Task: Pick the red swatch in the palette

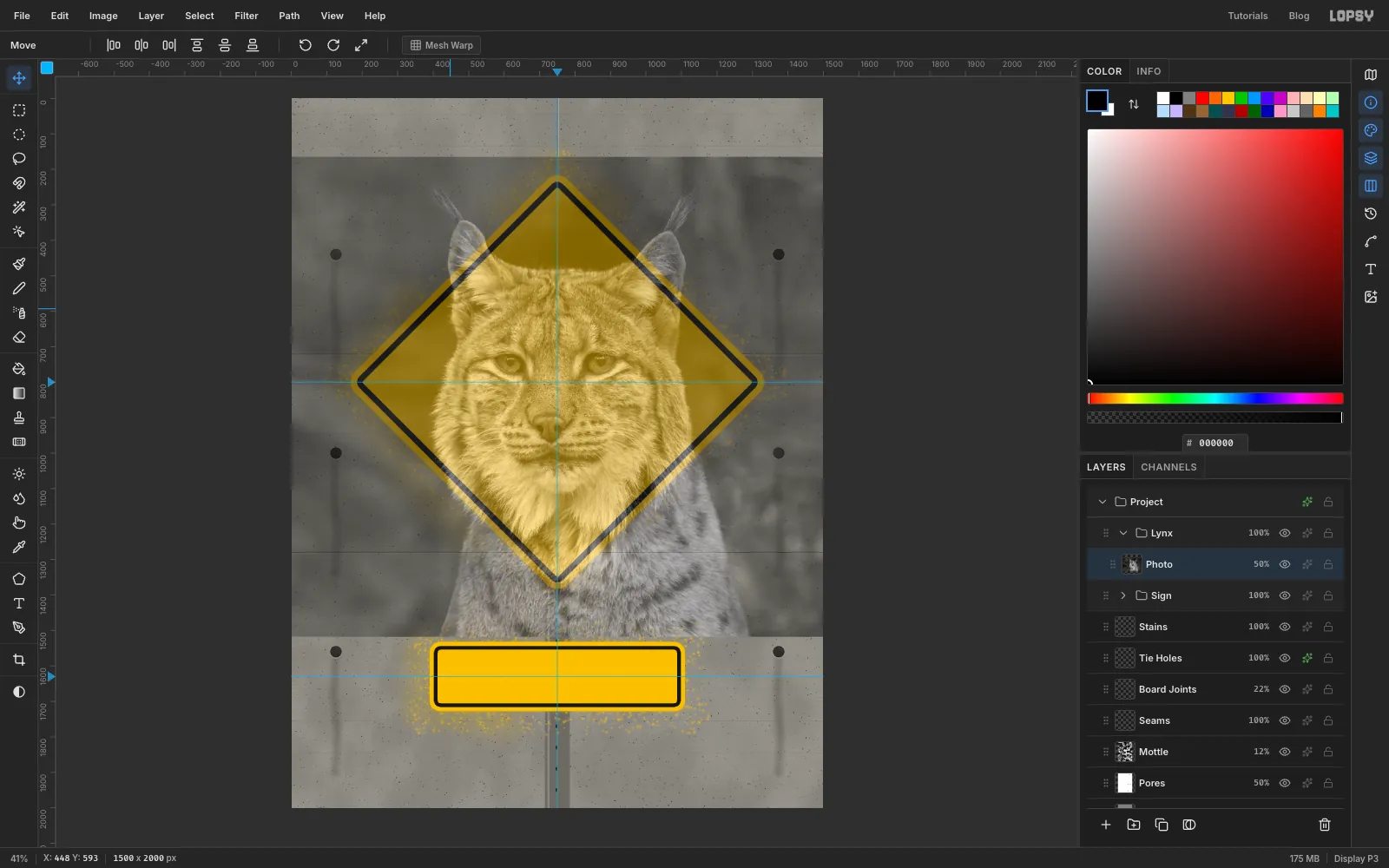Action: click(1202, 98)
